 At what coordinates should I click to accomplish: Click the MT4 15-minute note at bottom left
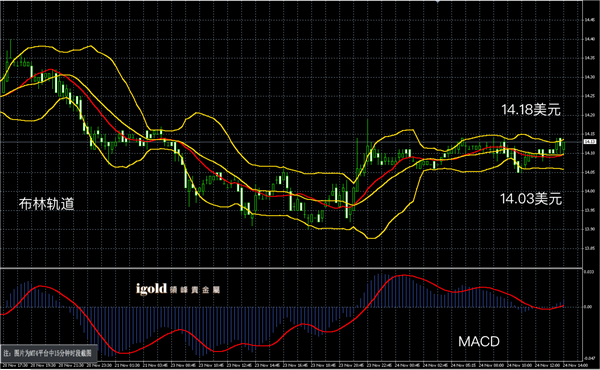(48, 353)
